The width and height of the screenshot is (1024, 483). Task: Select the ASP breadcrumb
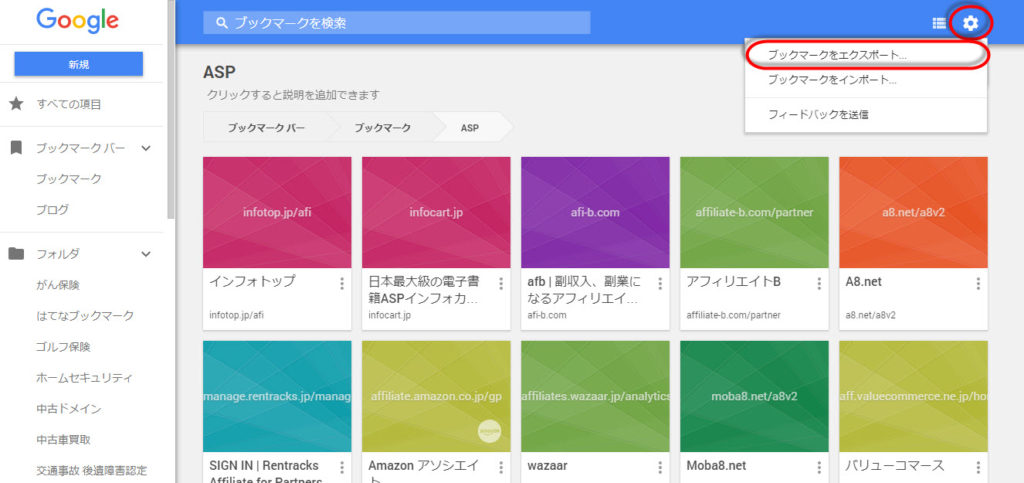(x=470, y=128)
